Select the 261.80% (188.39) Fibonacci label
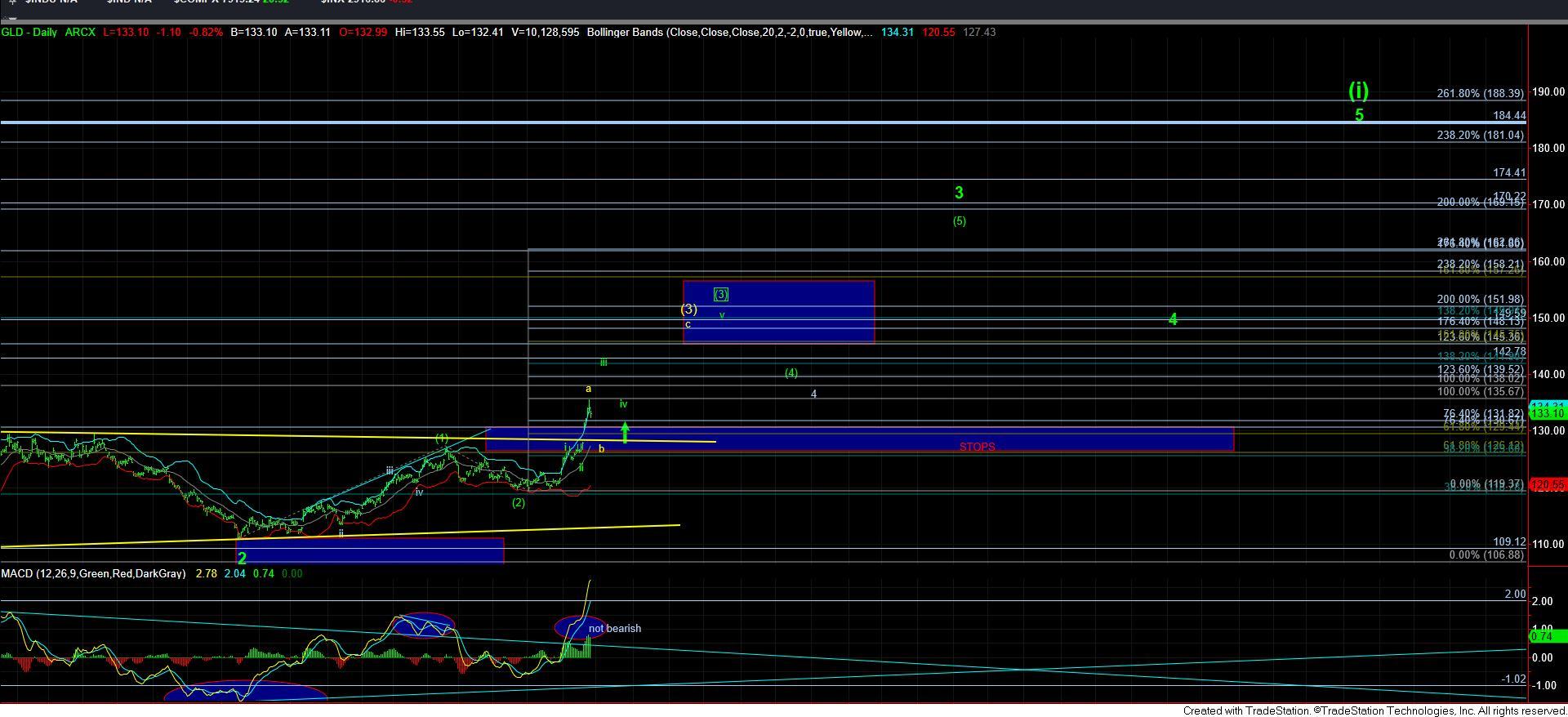 [1480, 94]
